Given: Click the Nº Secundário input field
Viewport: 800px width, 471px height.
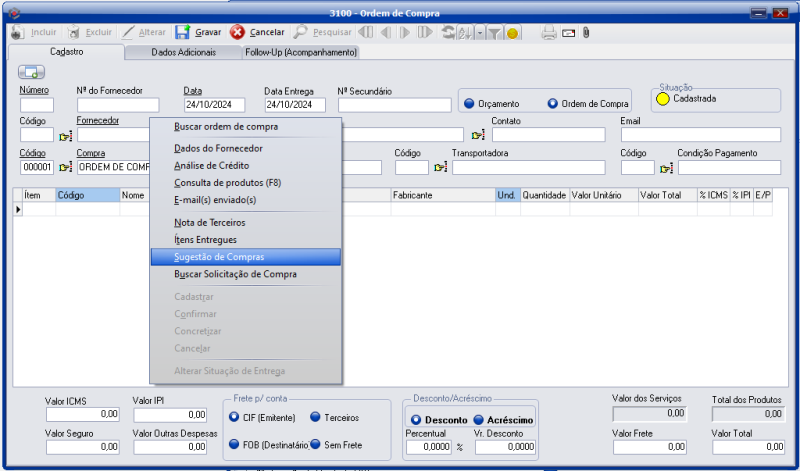Looking at the screenshot, I should tap(394, 105).
